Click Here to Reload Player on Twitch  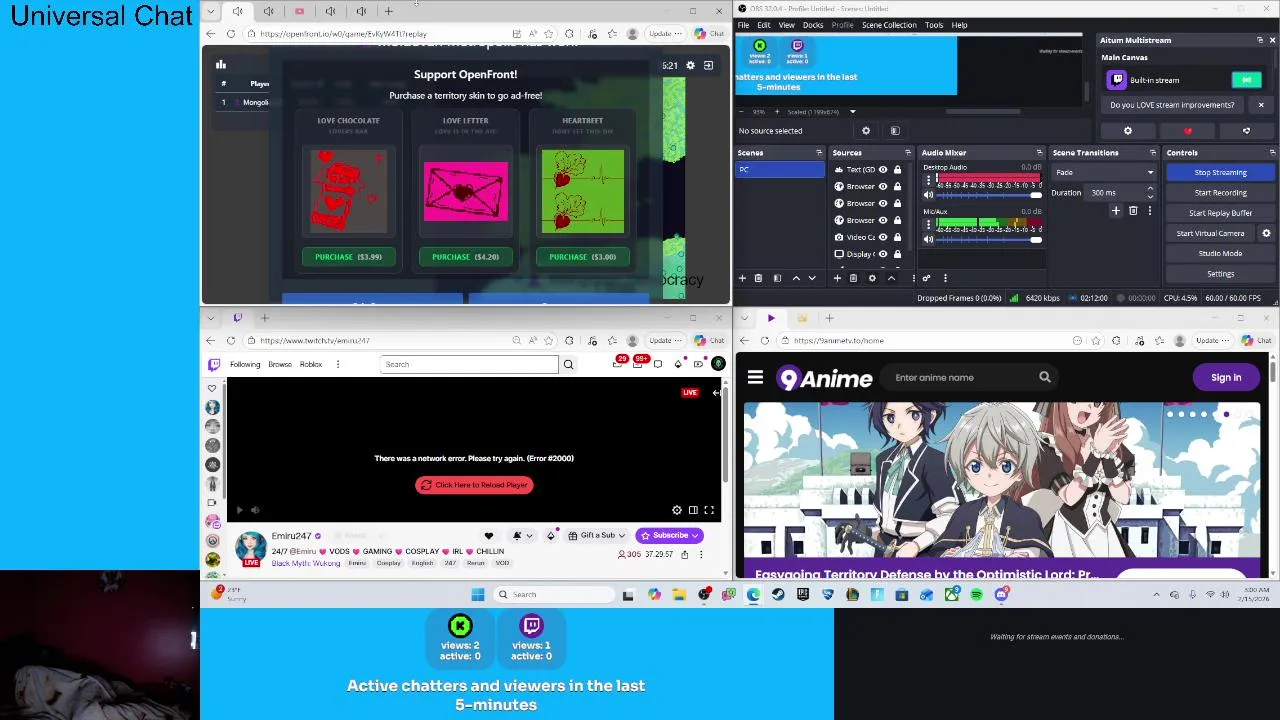coord(474,485)
